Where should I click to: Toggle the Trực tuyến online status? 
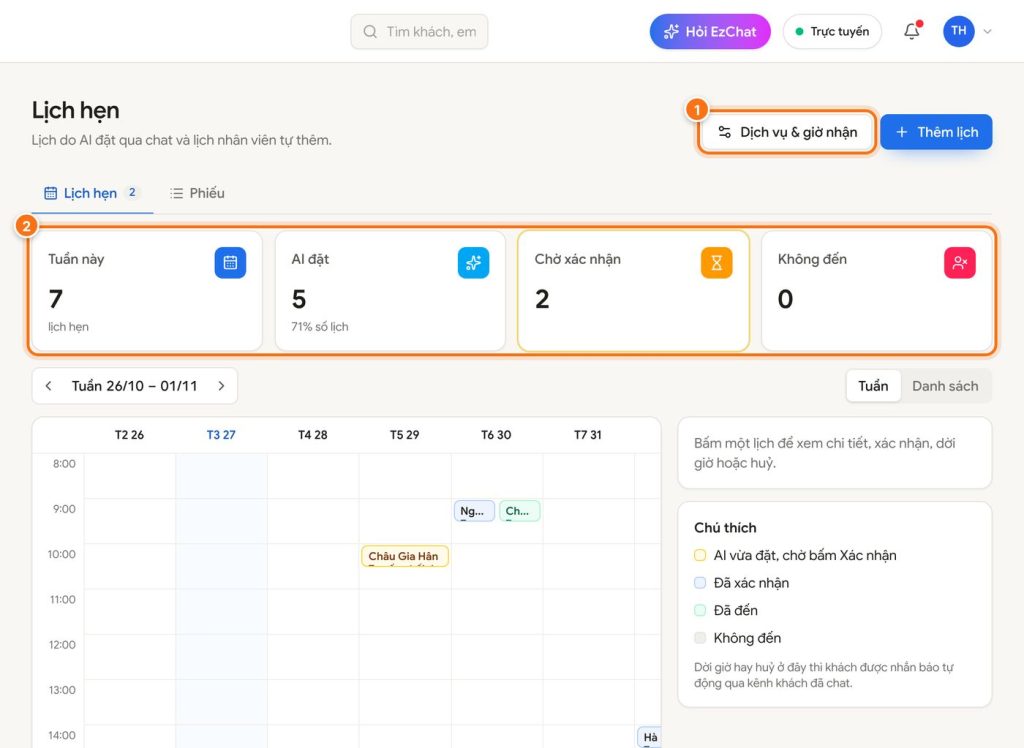832,31
